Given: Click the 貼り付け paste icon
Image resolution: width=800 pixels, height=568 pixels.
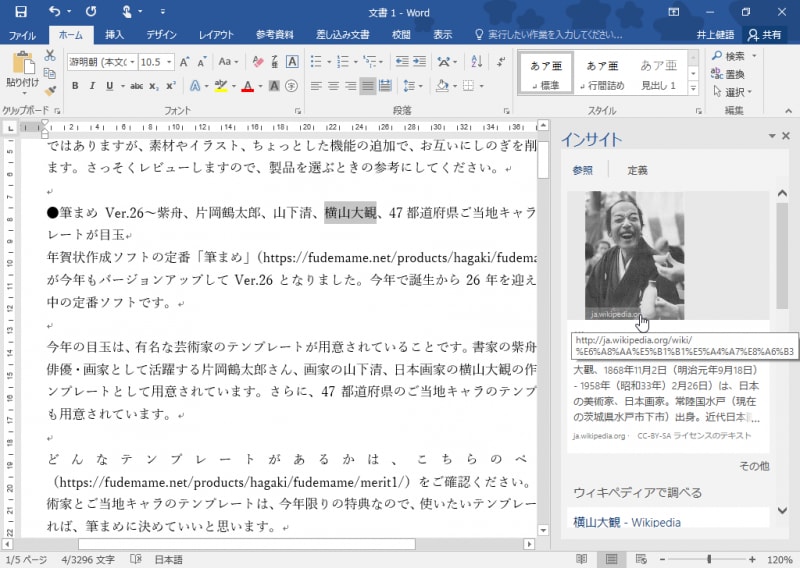Looking at the screenshot, I should pos(22,64).
